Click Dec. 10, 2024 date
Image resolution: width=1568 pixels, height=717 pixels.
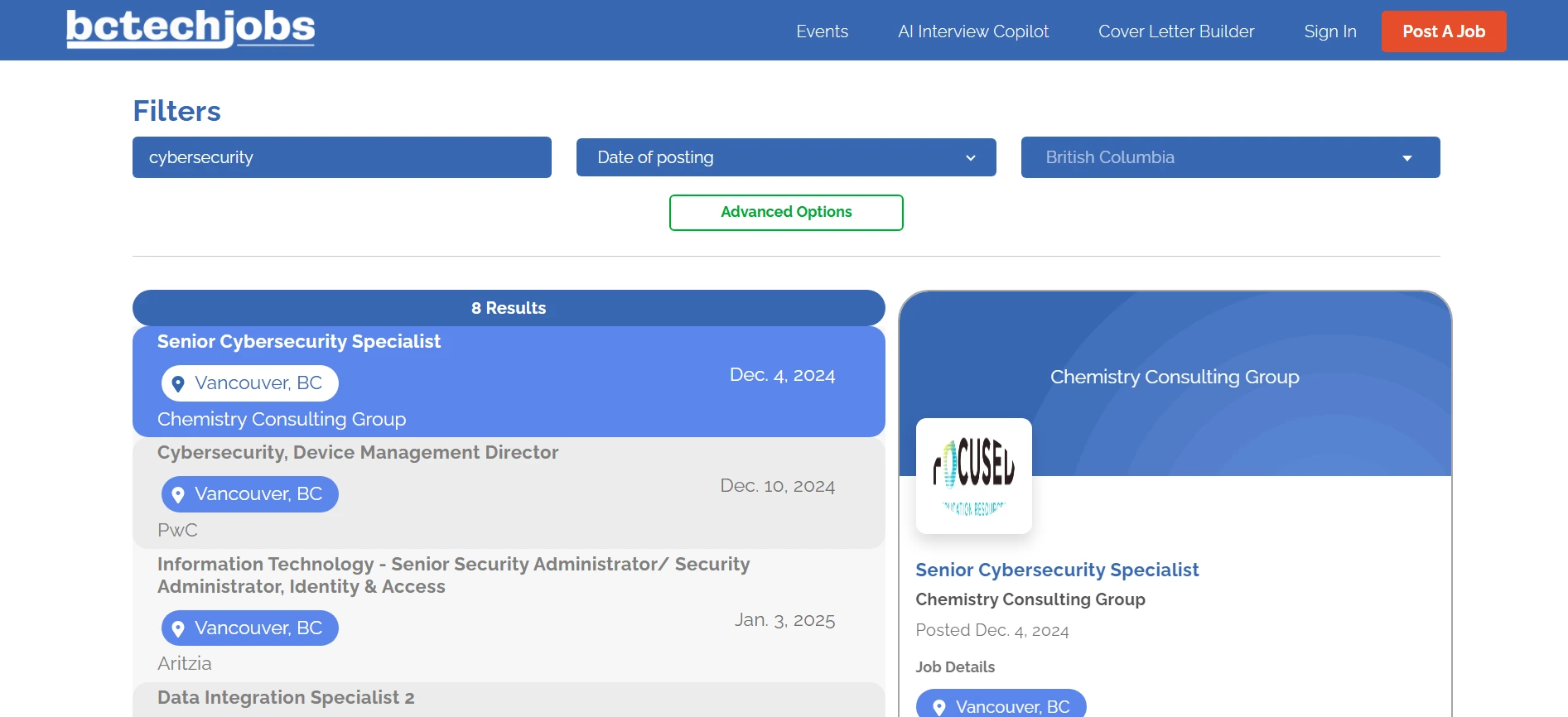(x=777, y=486)
